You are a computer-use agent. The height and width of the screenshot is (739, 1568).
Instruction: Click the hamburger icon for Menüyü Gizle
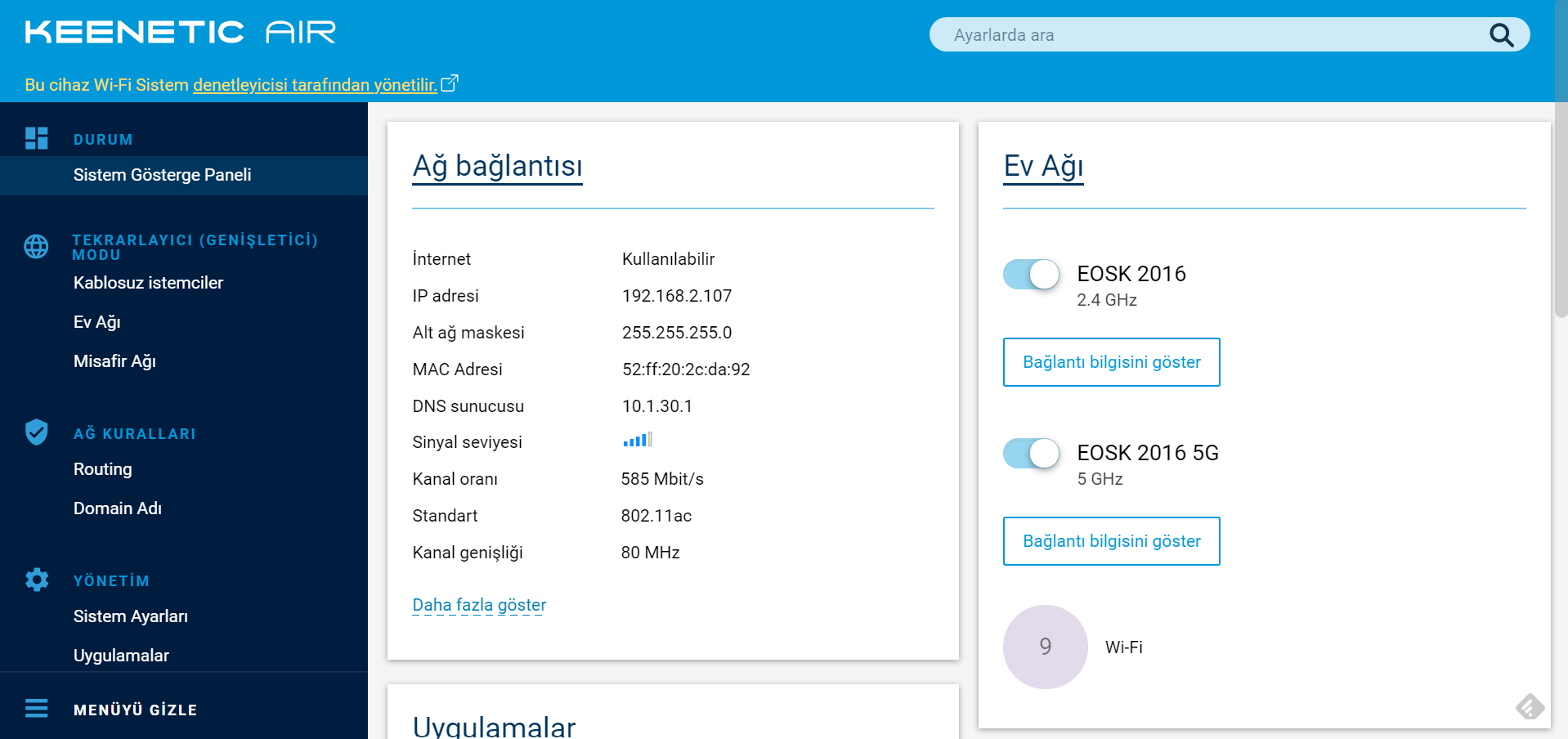coord(37,708)
